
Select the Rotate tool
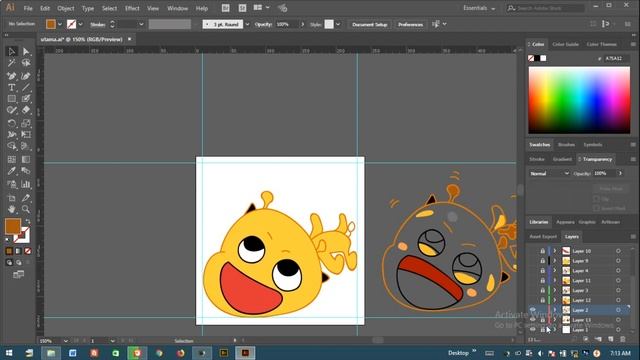pyautogui.click(x=11, y=123)
